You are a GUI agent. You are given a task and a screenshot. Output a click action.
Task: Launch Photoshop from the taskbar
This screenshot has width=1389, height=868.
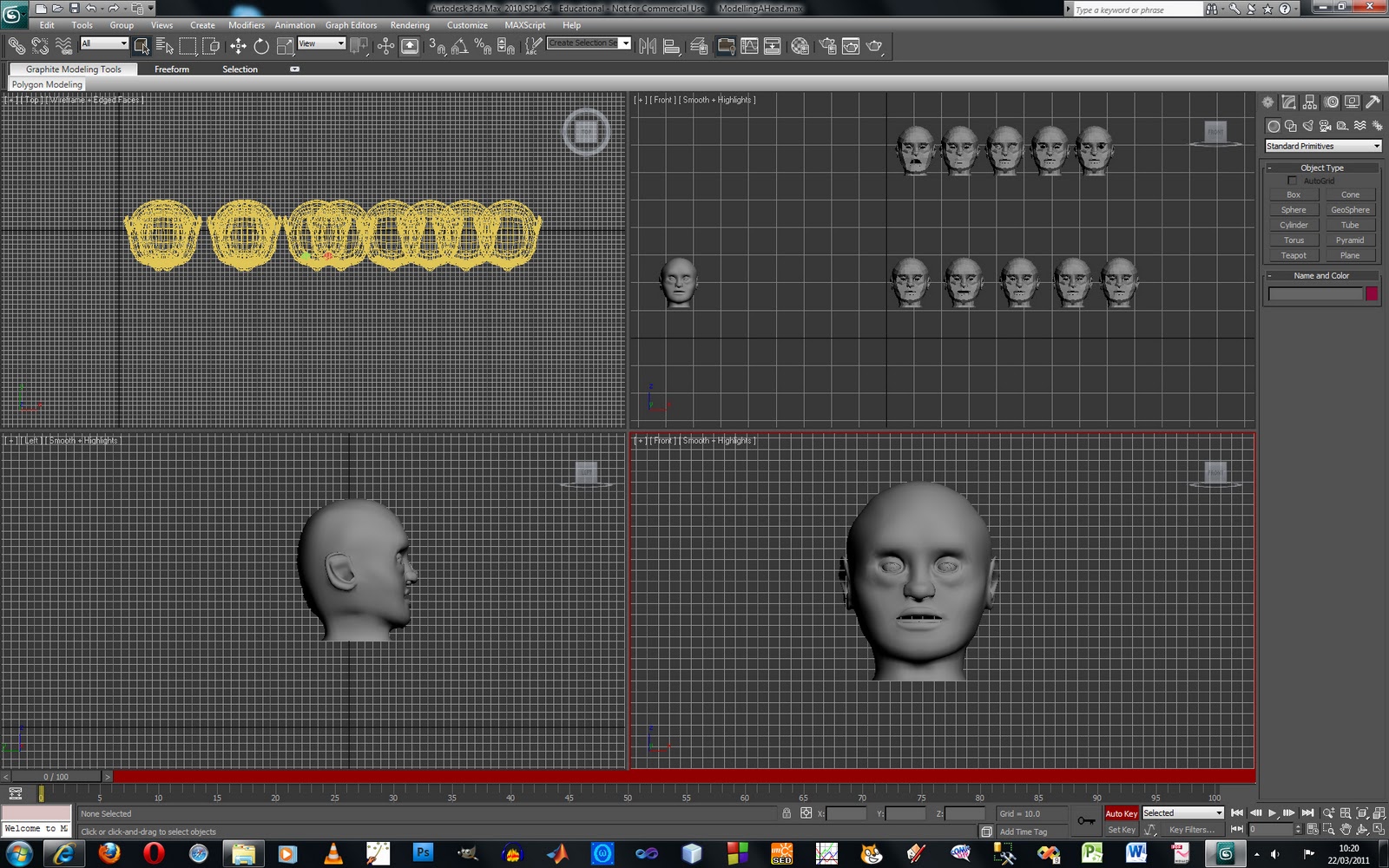(424, 853)
